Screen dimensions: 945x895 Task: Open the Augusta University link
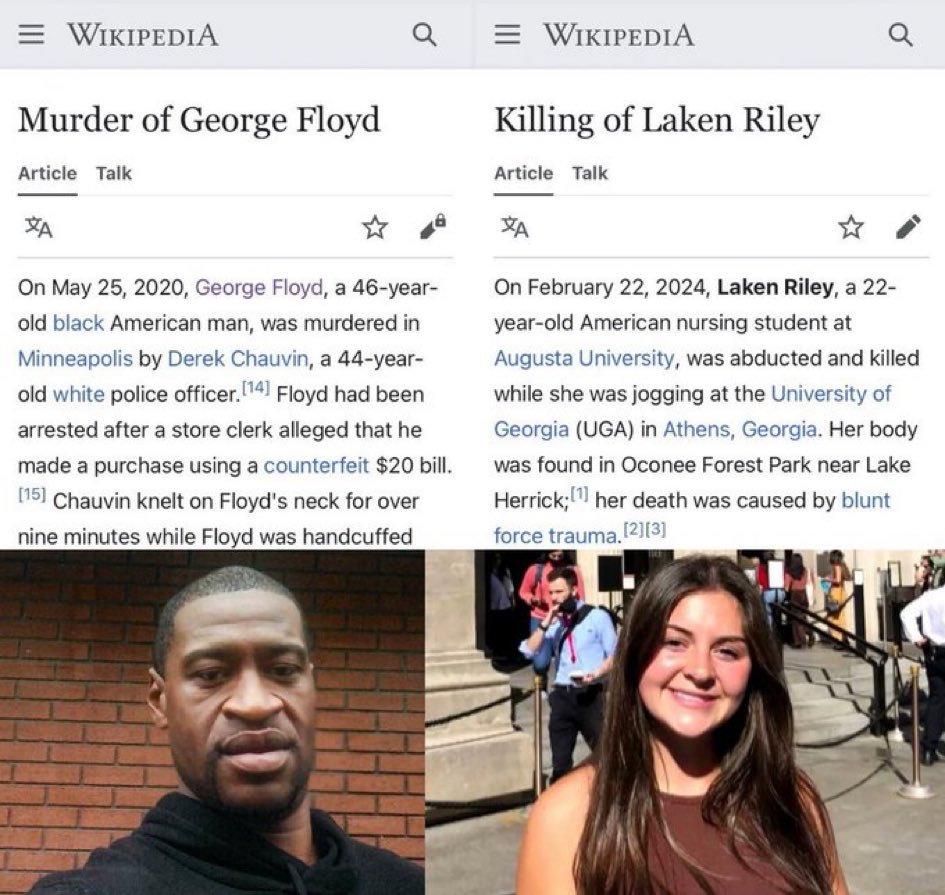584,358
